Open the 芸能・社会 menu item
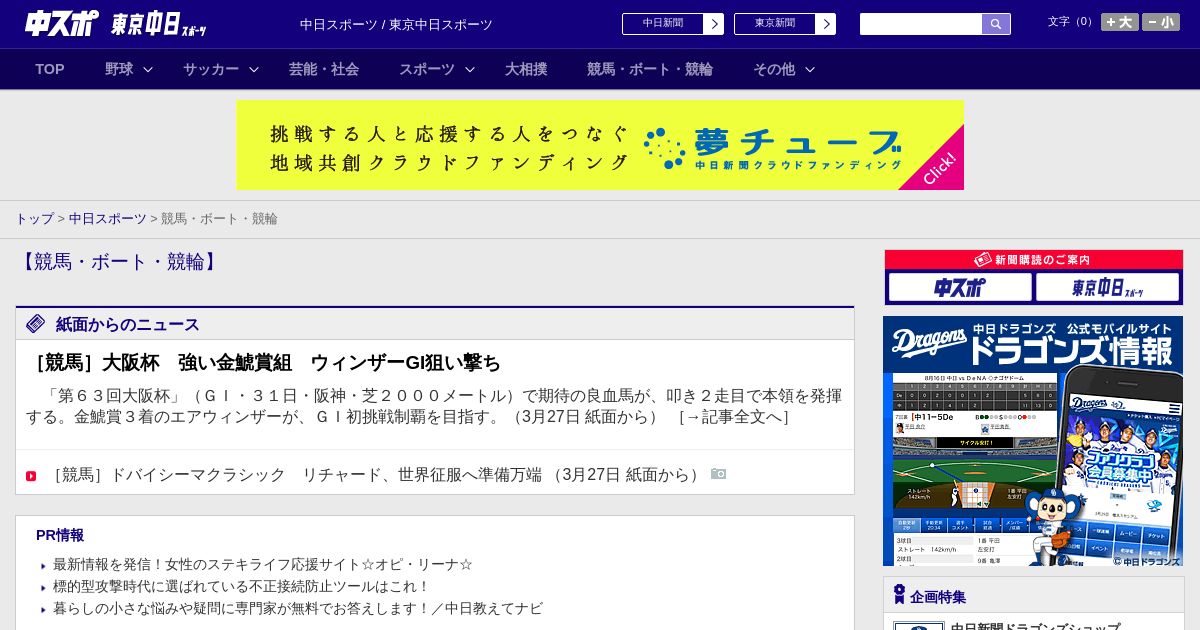Screen dimensions: 1200x630 (324, 69)
